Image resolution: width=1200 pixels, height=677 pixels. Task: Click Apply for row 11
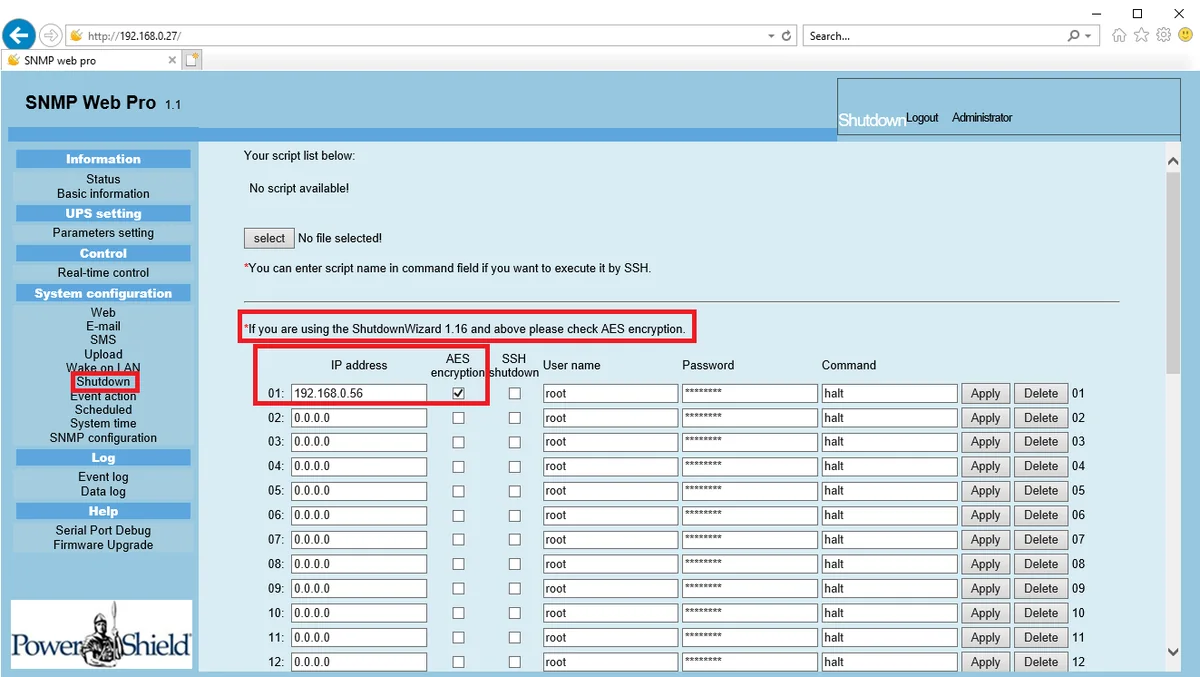click(985, 637)
